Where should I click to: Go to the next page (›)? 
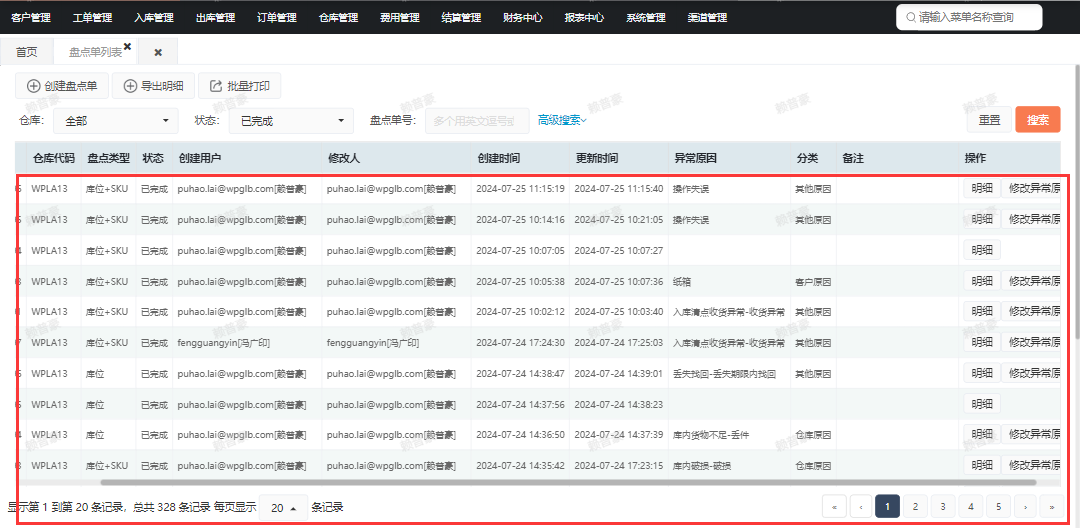[1025, 507]
